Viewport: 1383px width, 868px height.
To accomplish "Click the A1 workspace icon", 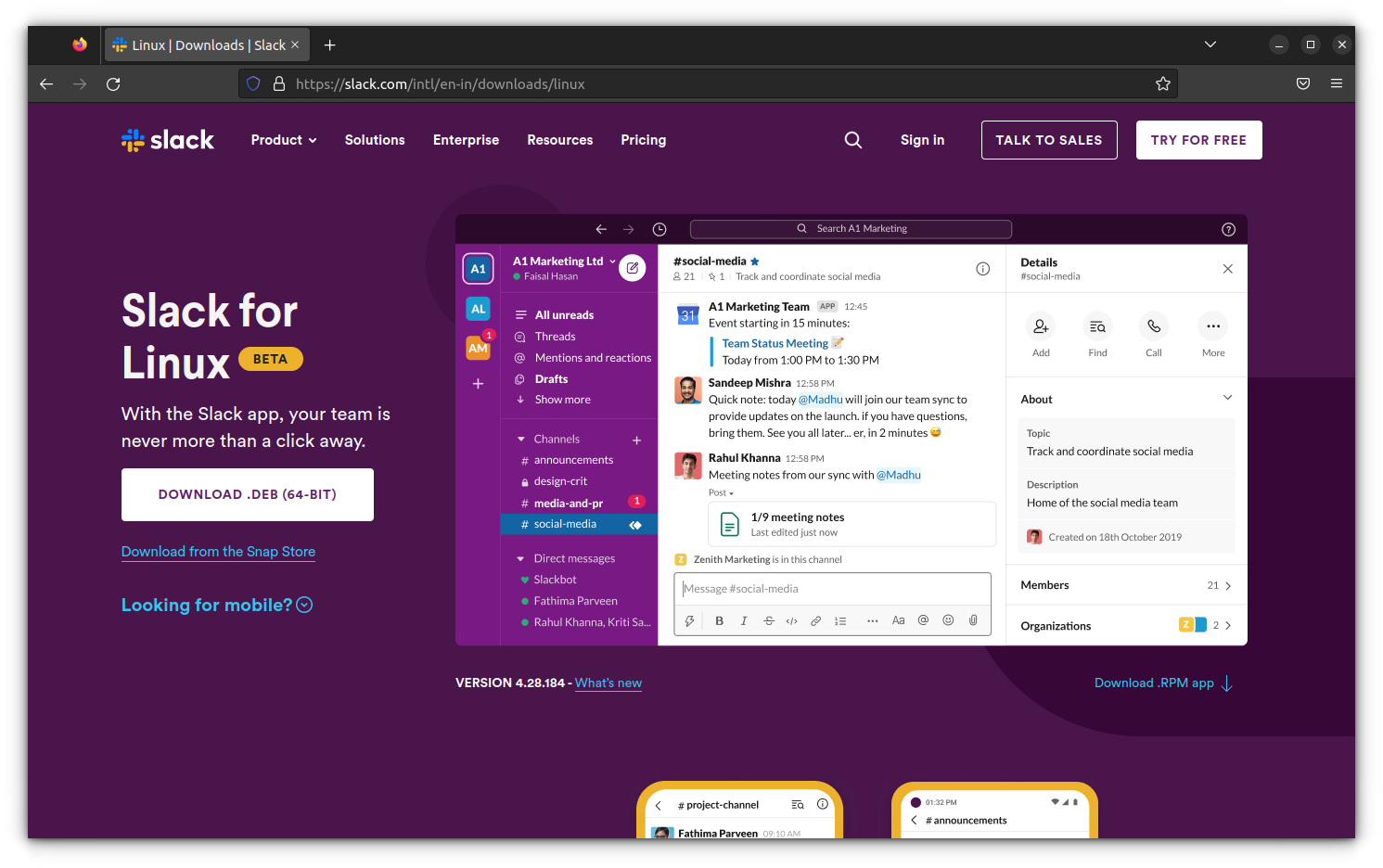I will pyautogui.click(x=478, y=269).
